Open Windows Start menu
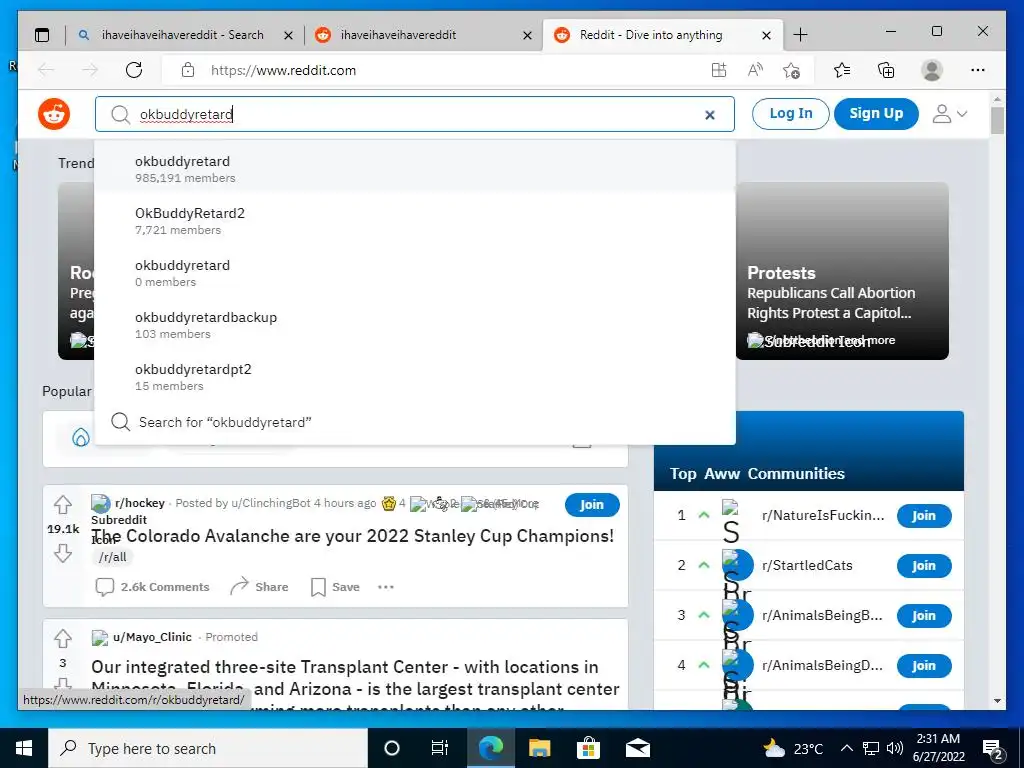The height and width of the screenshot is (768, 1024). [24, 748]
